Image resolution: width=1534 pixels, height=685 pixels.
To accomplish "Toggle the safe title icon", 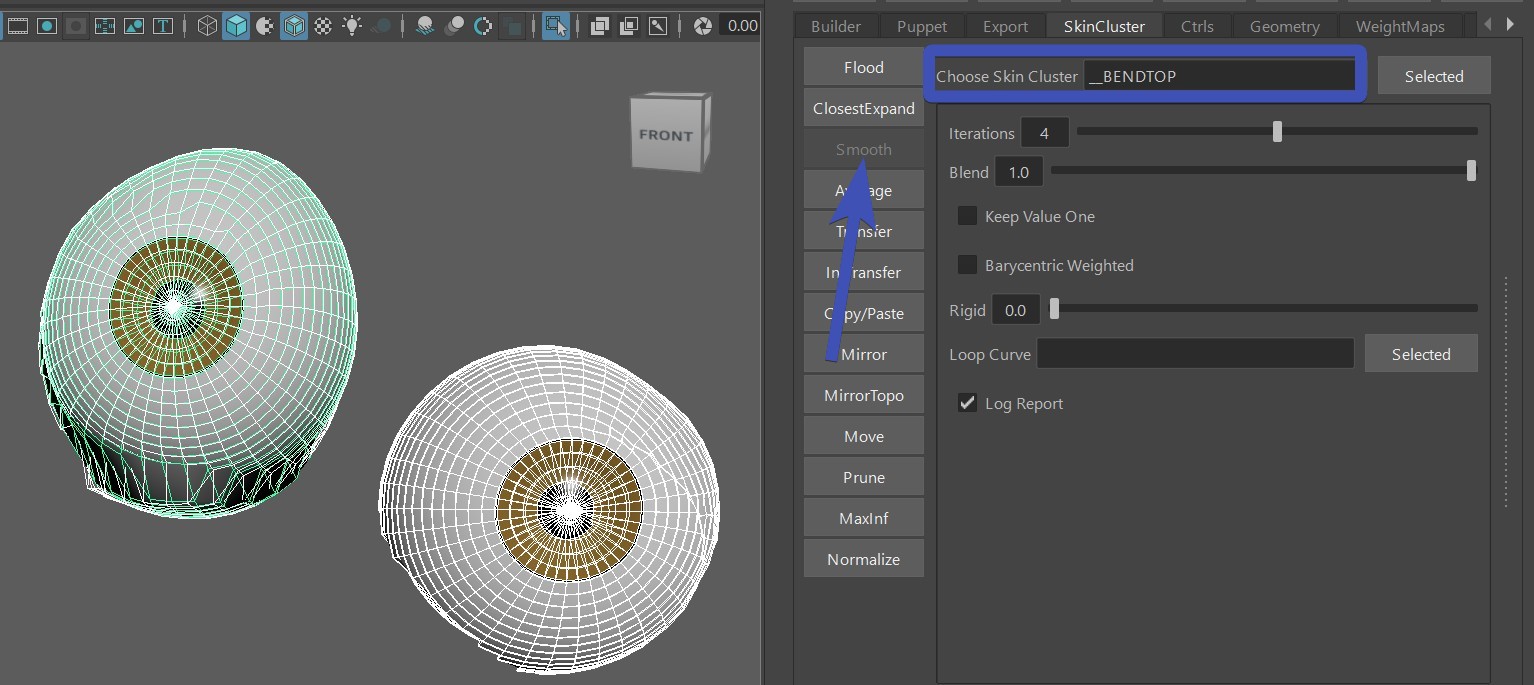I will coord(162,26).
